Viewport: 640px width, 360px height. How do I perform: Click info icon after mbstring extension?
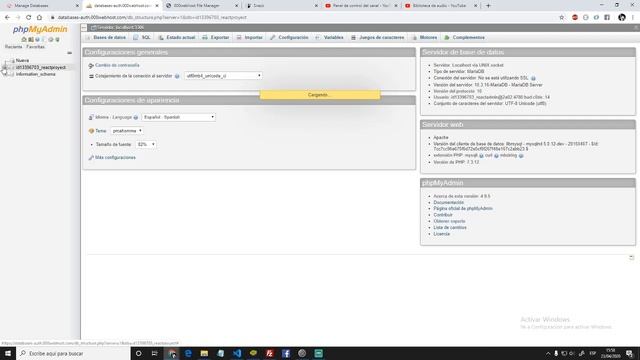point(521,156)
